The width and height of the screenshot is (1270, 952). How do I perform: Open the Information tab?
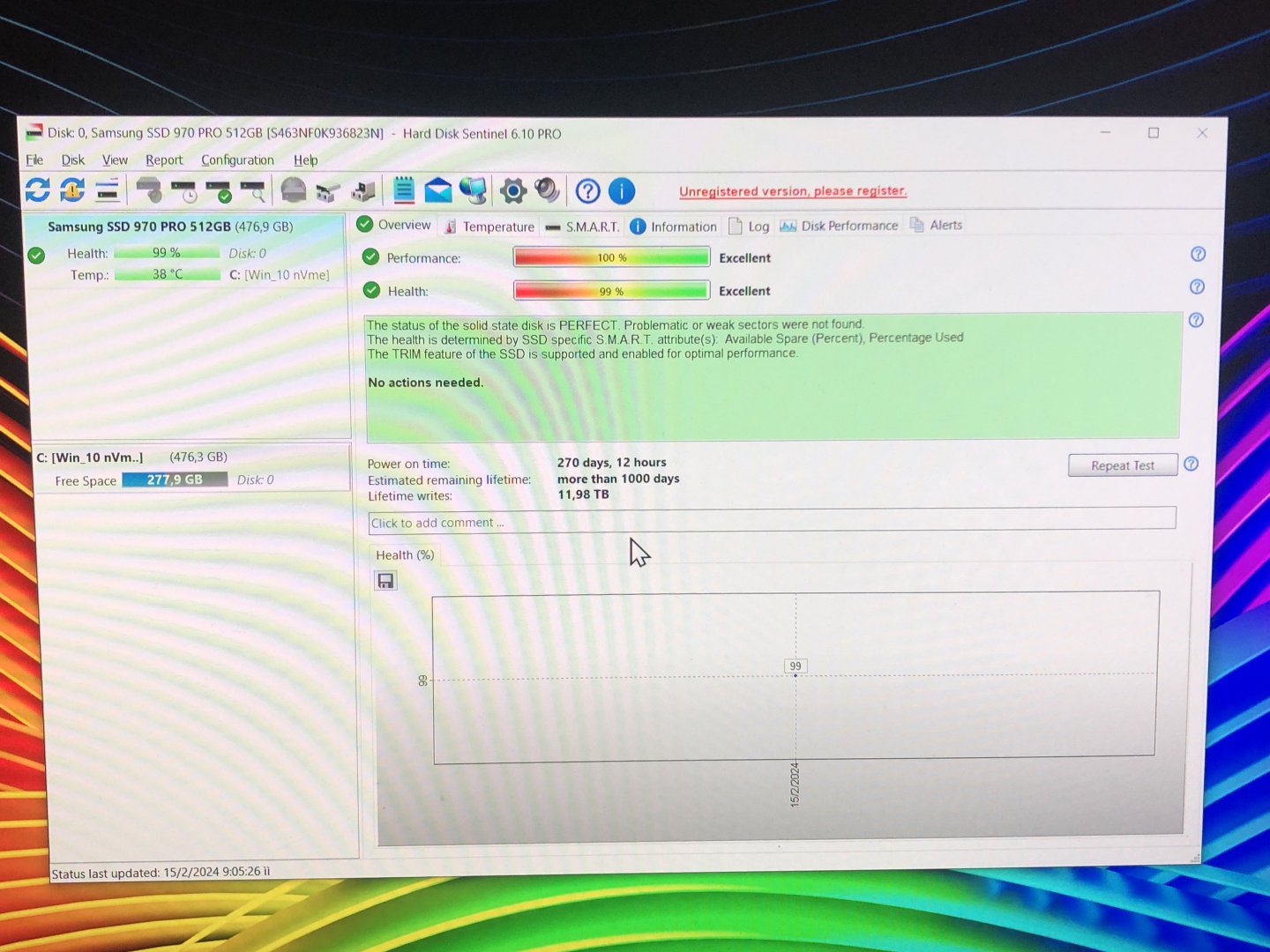coord(674,227)
